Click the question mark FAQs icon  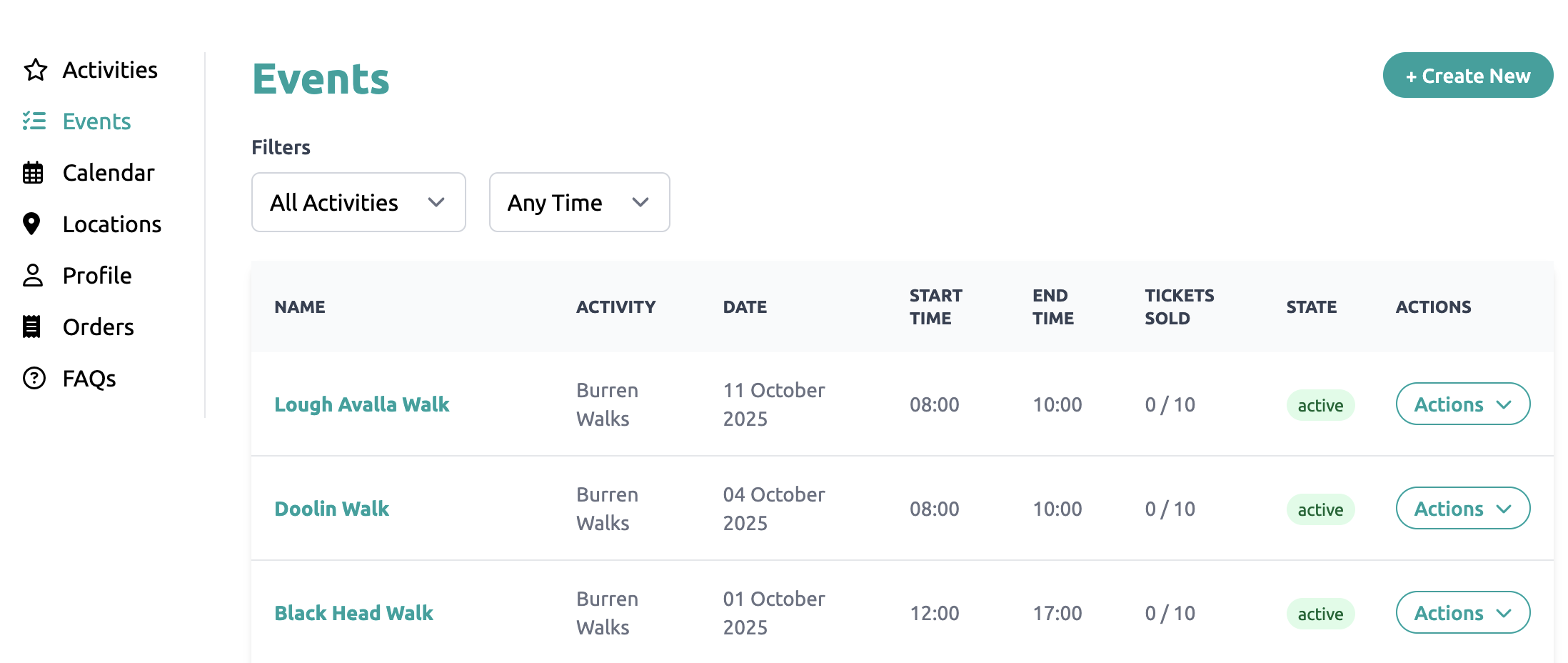point(34,378)
